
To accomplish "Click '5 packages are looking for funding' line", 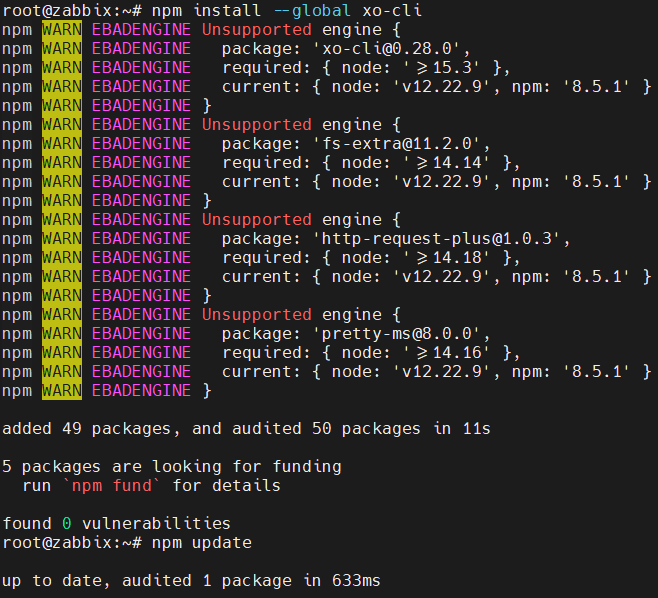I will coord(171,466).
